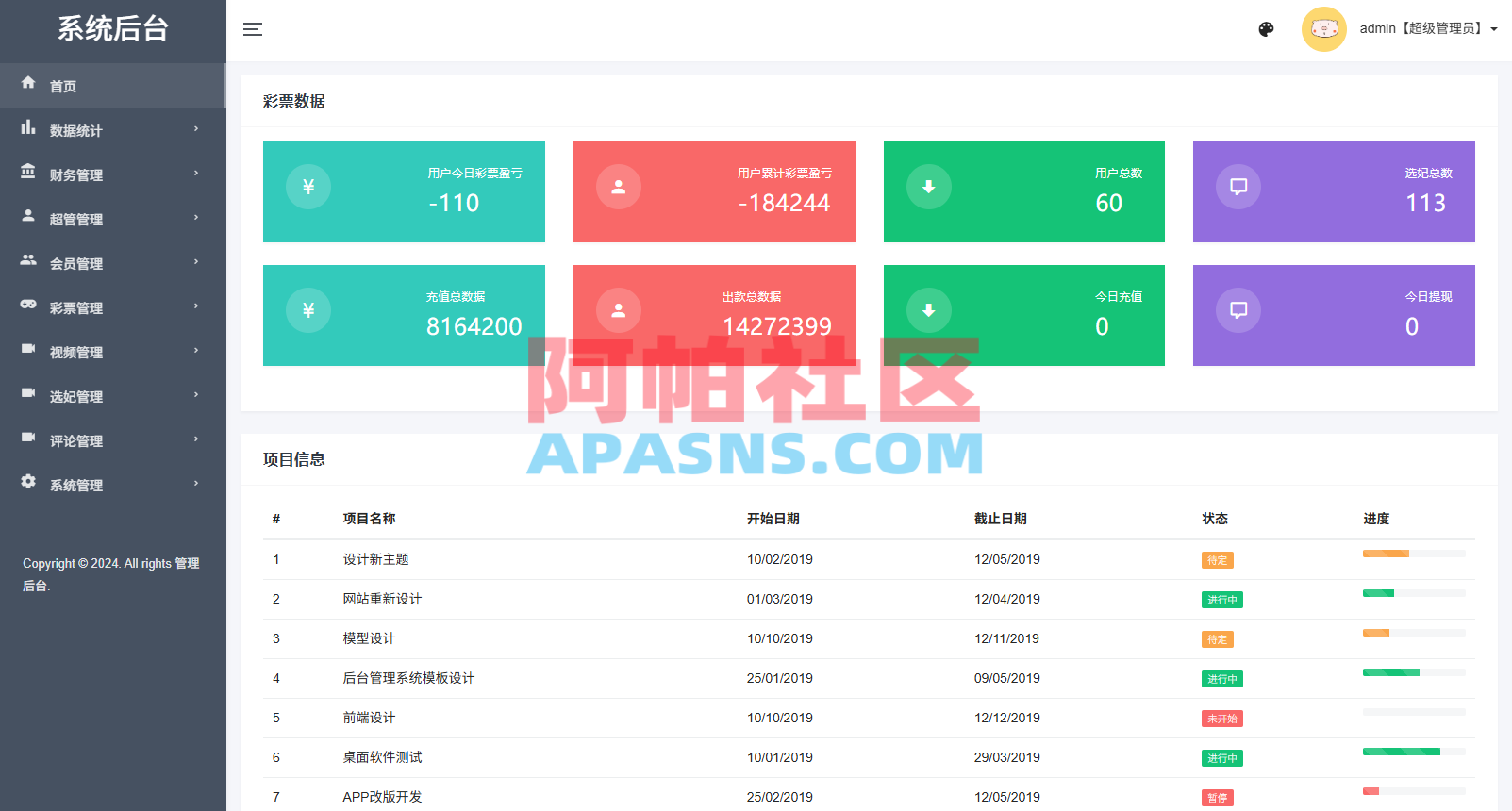The width and height of the screenshot is (1512, 811).
Task: Click the 14272399 出款总数据 value
Action: tap(777, 326)
